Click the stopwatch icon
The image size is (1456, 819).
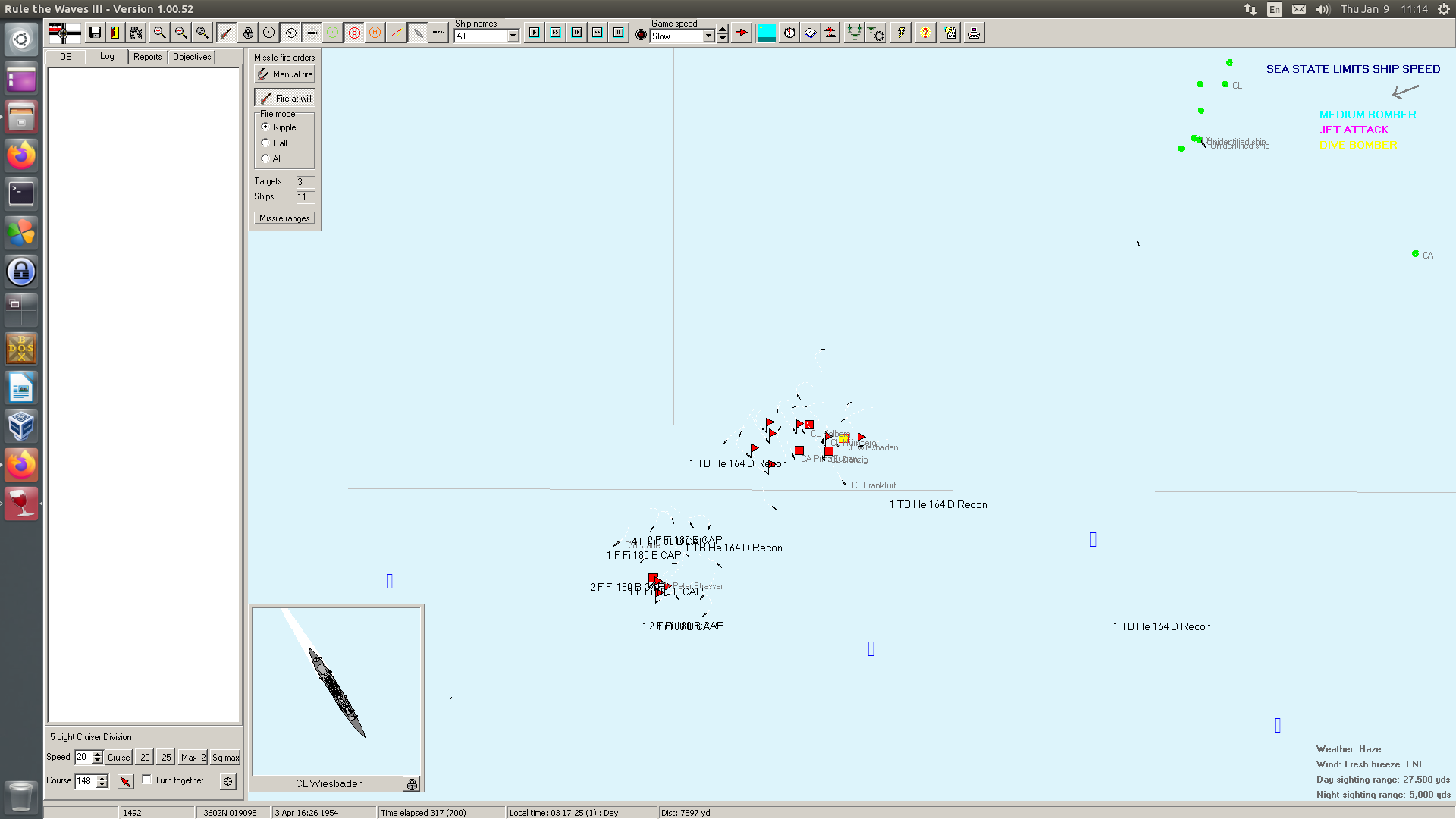(x=789, y=33)
